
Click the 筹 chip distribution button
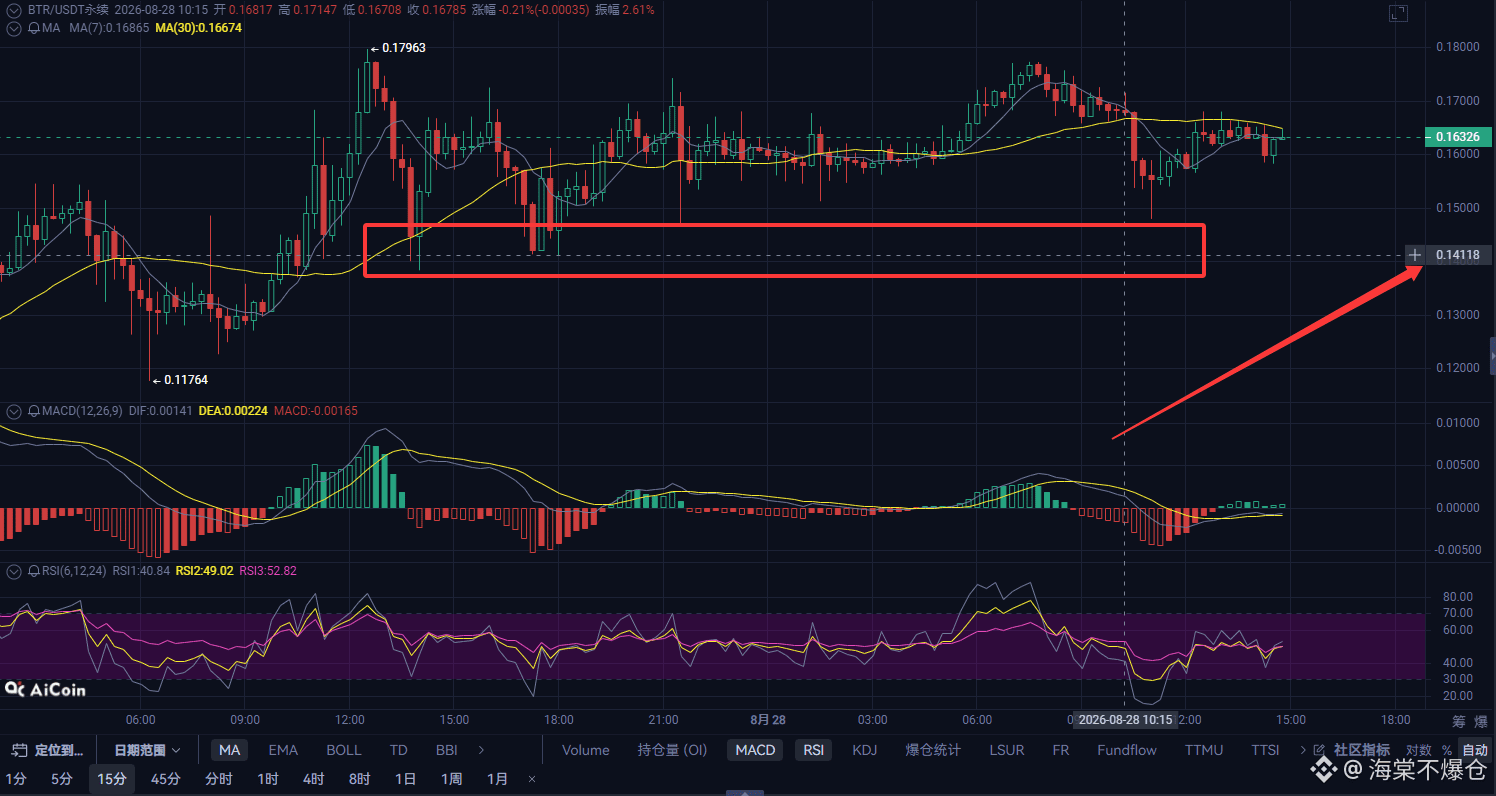point(1458,721)
